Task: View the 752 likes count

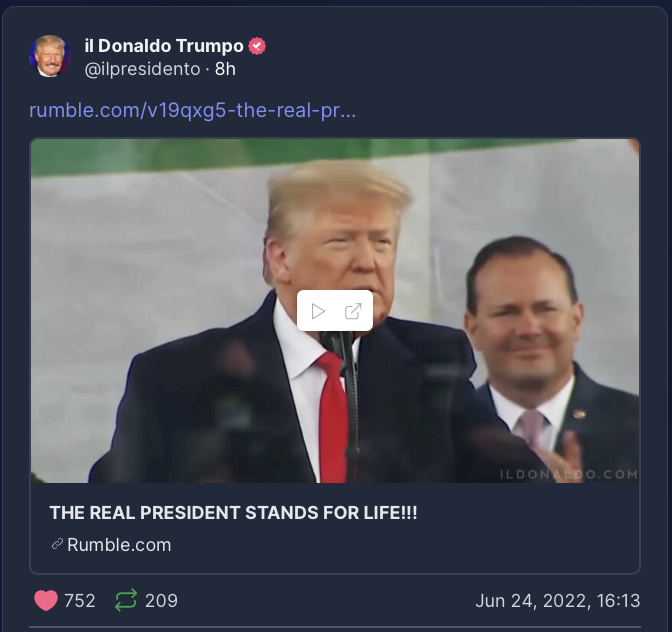Action: [x=80, y=601]
